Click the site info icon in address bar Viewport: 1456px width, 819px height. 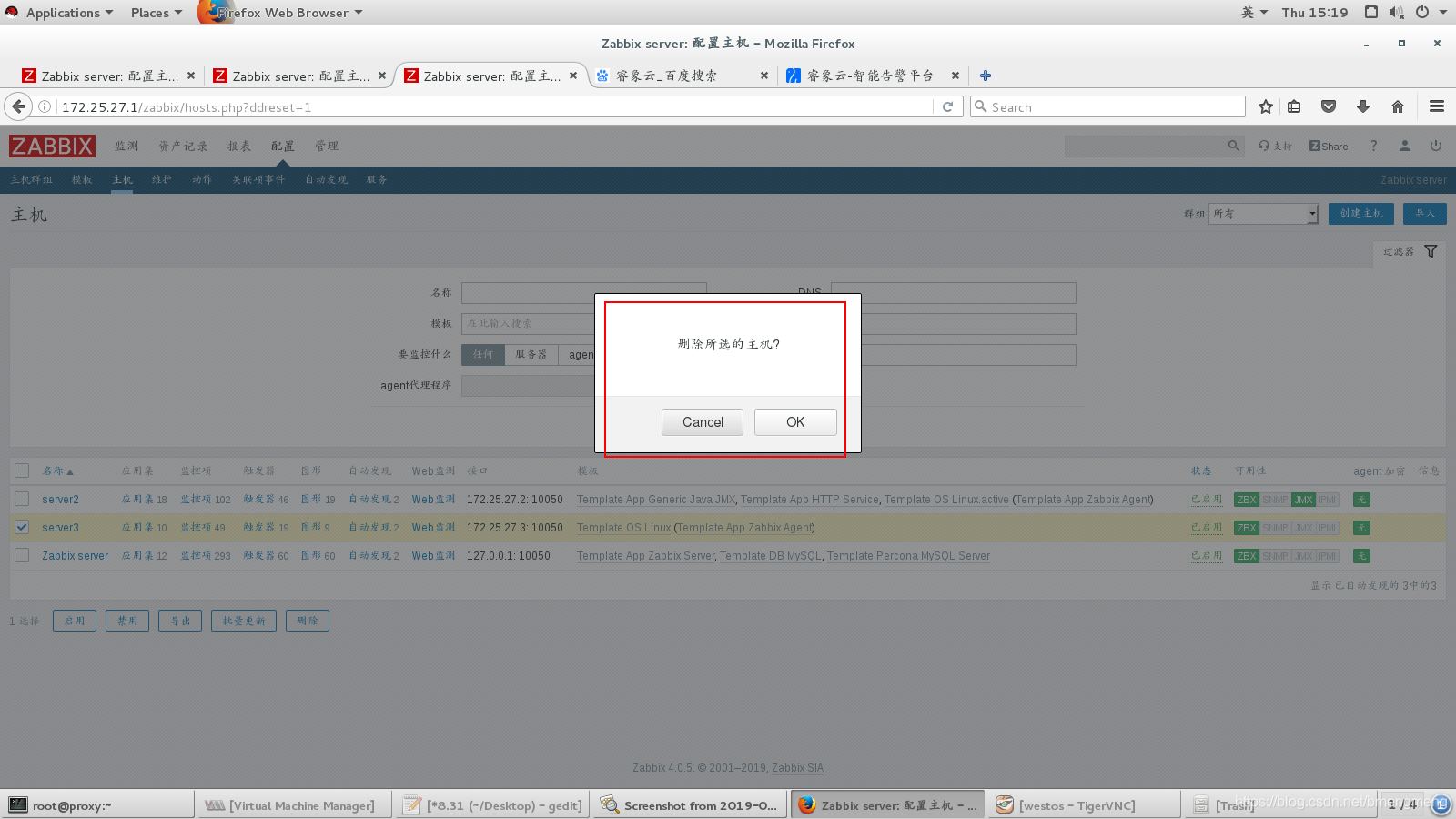44,106
